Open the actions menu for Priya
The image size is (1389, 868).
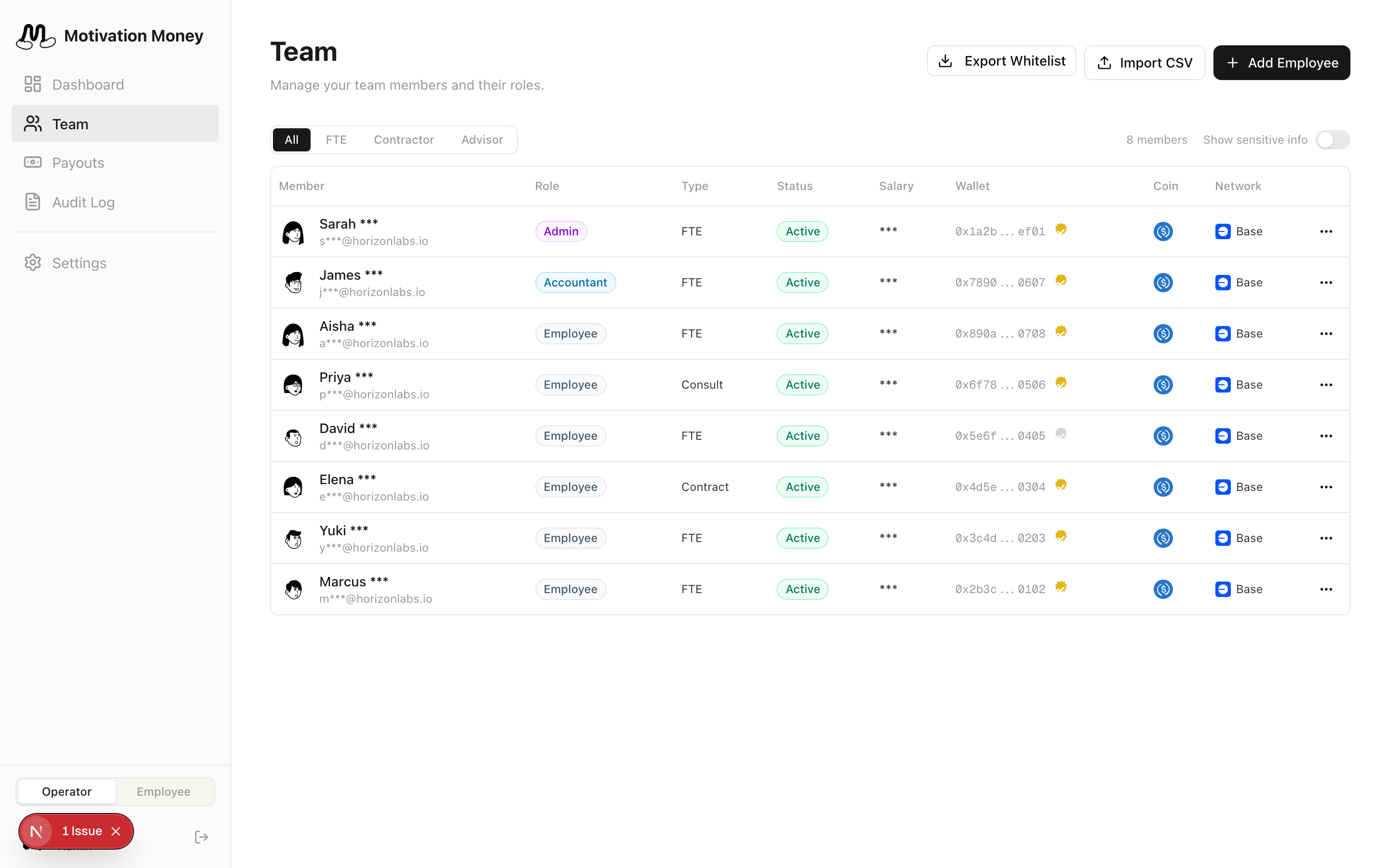1326,385
